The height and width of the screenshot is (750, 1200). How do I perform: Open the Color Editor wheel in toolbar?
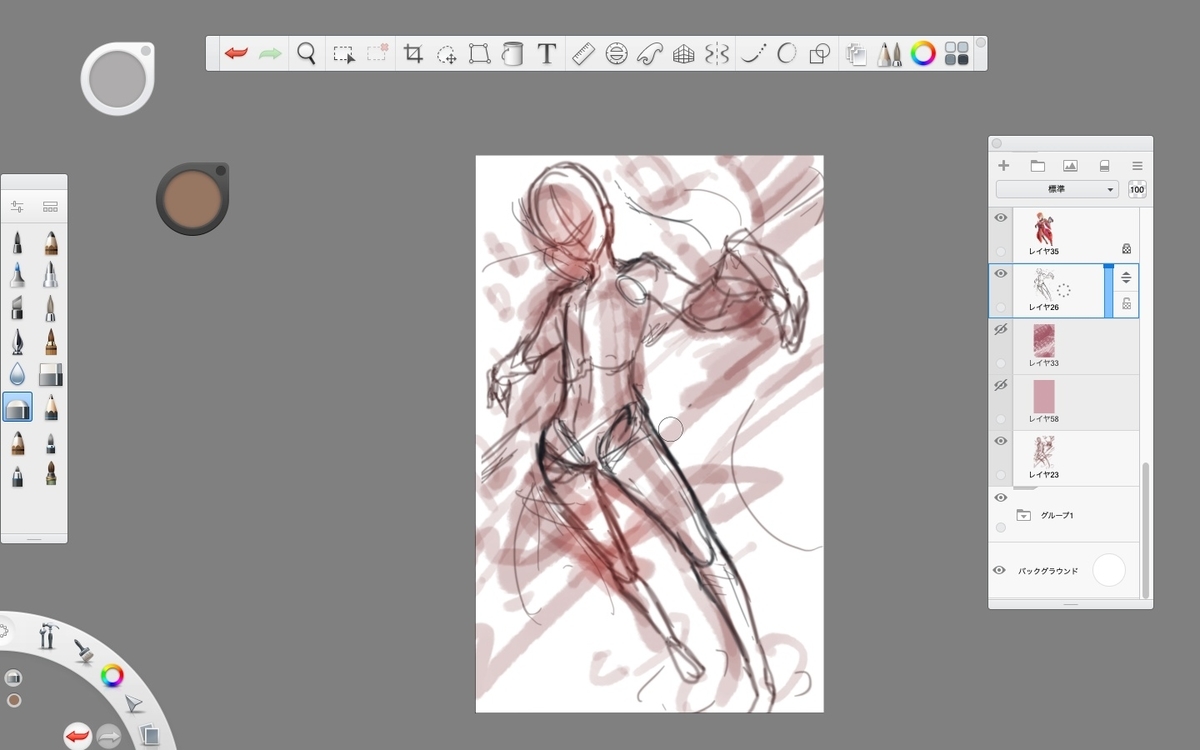(923, 53)
